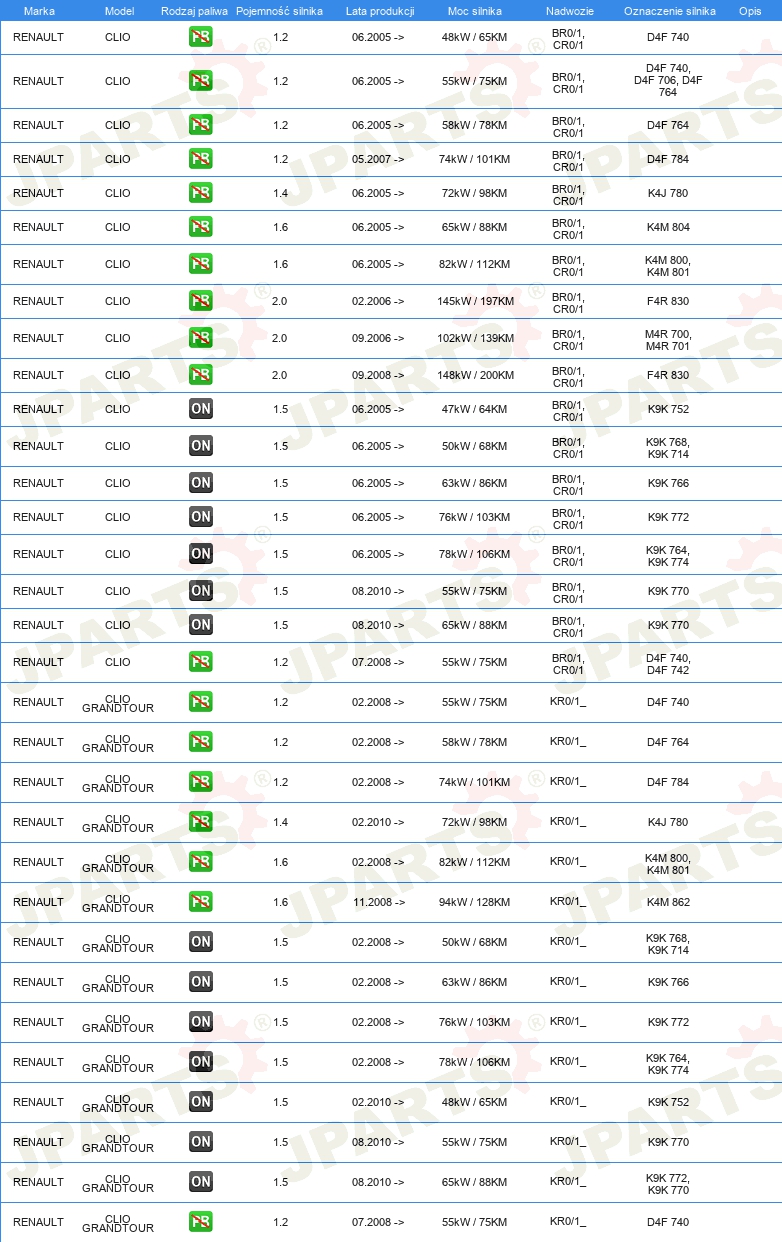Click the Rodzaj paliwa column header
The height and width of the screenshot is (1242, 782).
pos(194,11)
